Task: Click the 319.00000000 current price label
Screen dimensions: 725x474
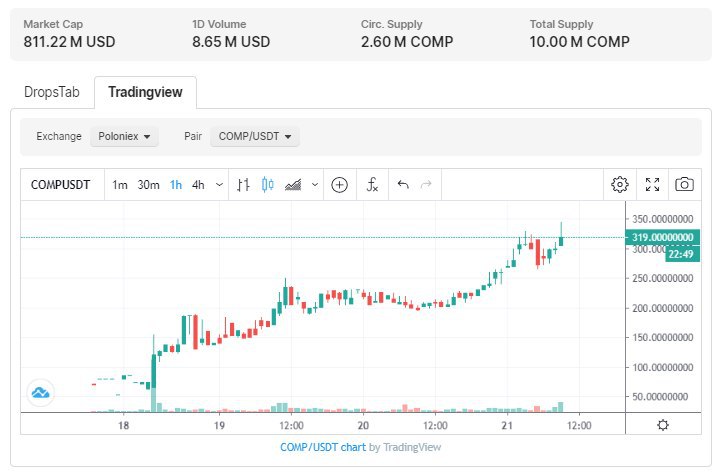Action: (x=663, y=237)
